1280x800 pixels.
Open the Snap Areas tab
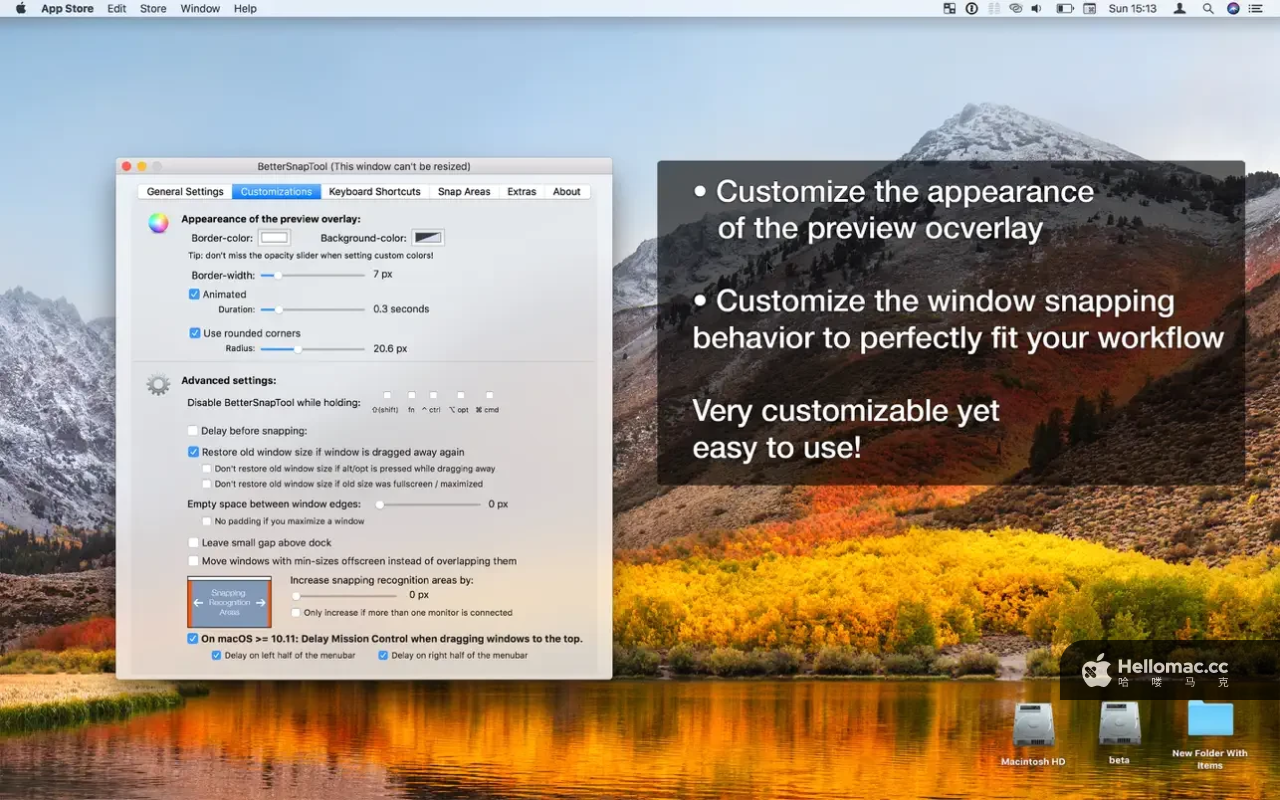(x=464, y=191)
